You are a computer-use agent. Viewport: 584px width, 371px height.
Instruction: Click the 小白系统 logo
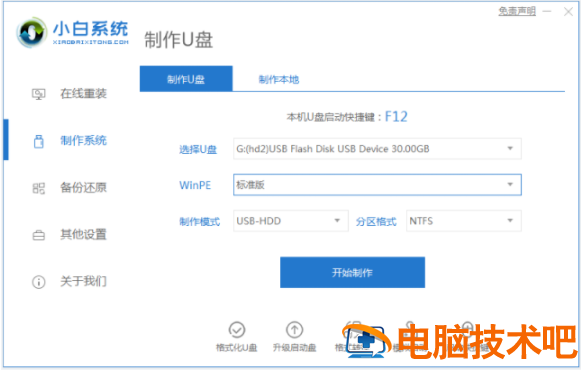click(x=73, y=33)
